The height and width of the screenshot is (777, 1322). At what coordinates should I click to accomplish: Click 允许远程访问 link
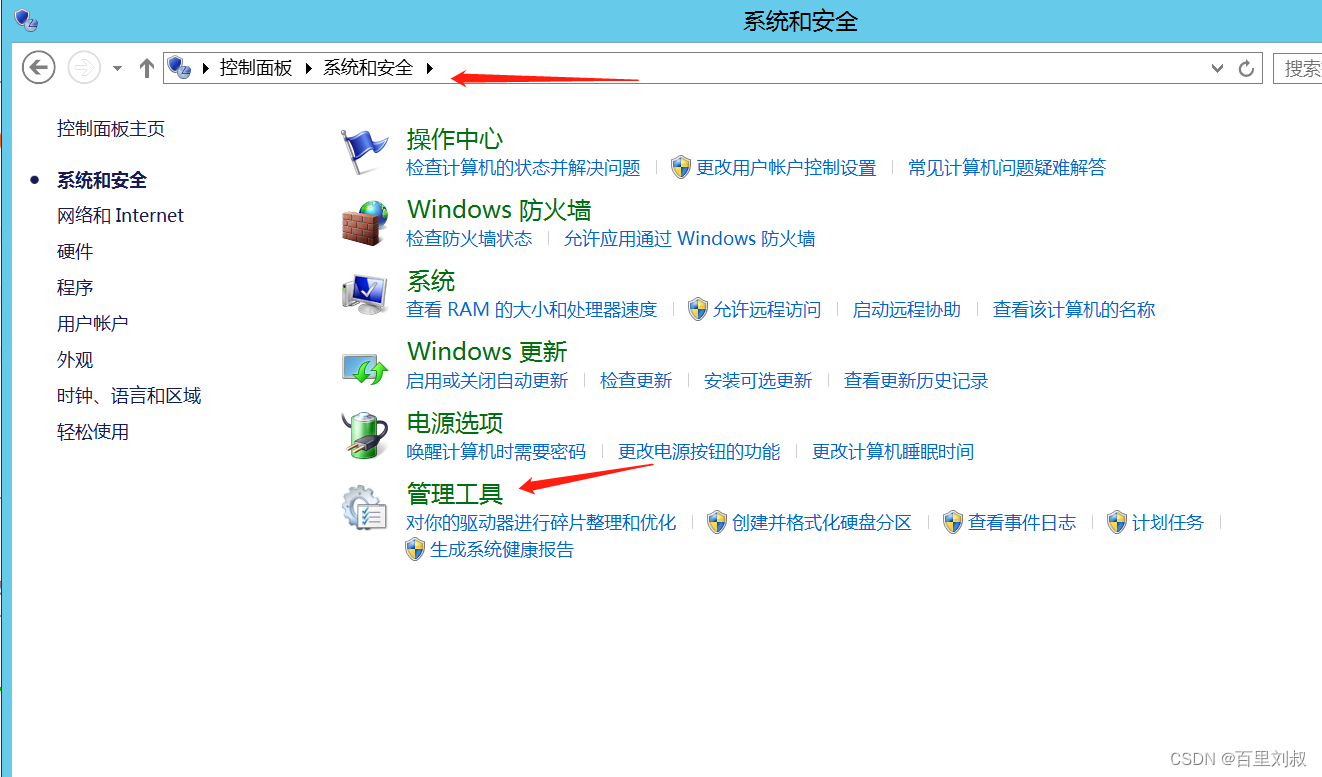(x=767, y=309)
